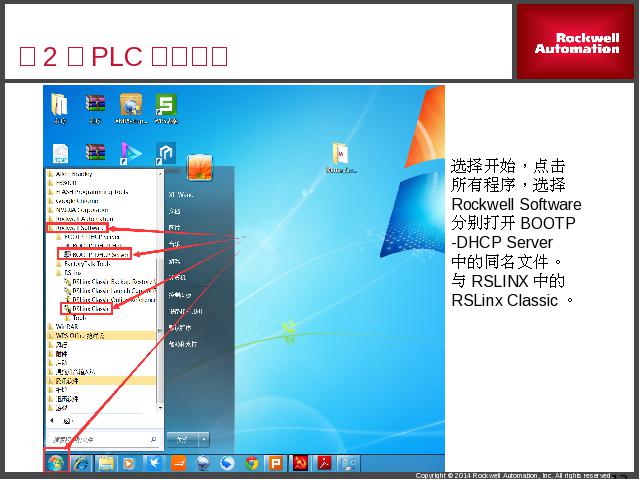Click the magnifier icon in the search box
Viewport: 640px width, 480px height.
153,439
